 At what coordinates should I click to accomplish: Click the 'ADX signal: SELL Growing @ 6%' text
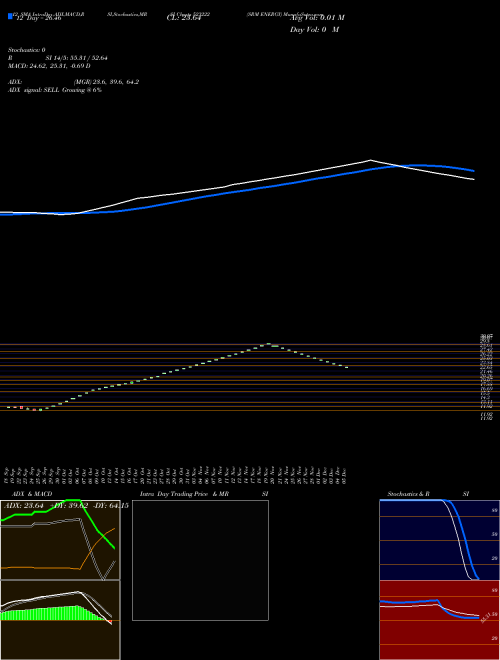55,90
